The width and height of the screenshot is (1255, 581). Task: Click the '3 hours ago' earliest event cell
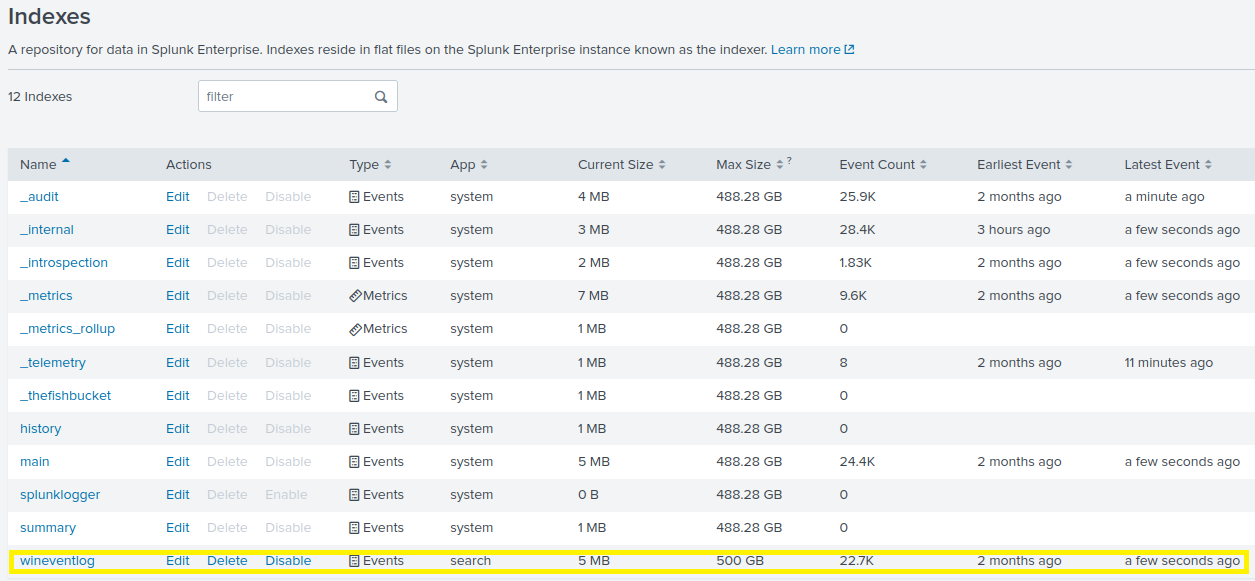tap(1014, 230)
